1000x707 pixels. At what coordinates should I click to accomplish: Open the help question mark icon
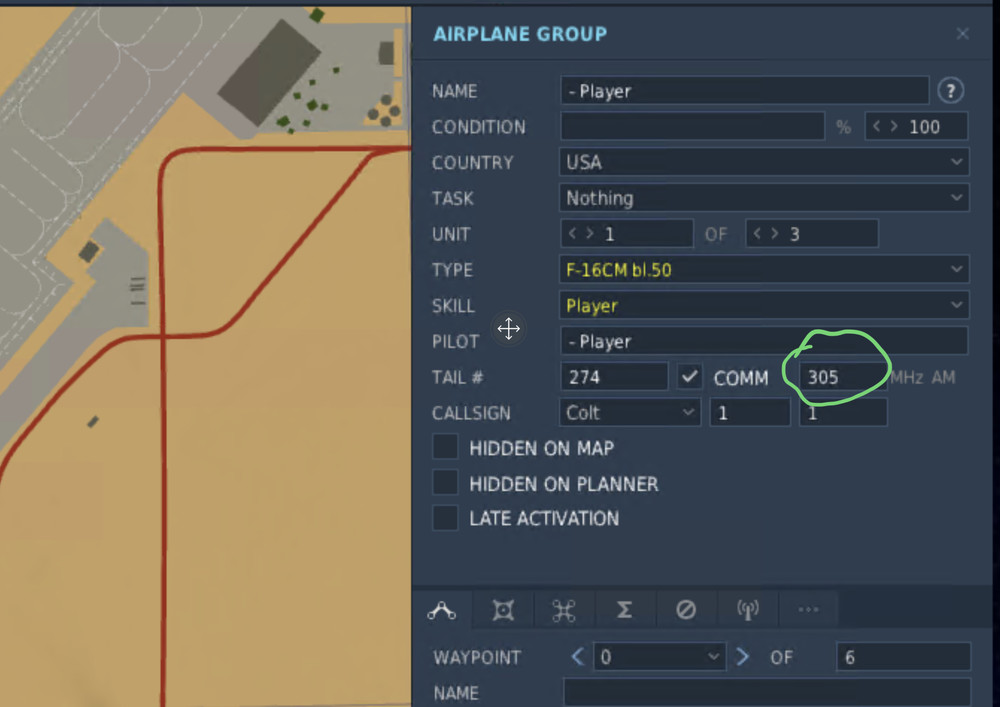point(950,91)
